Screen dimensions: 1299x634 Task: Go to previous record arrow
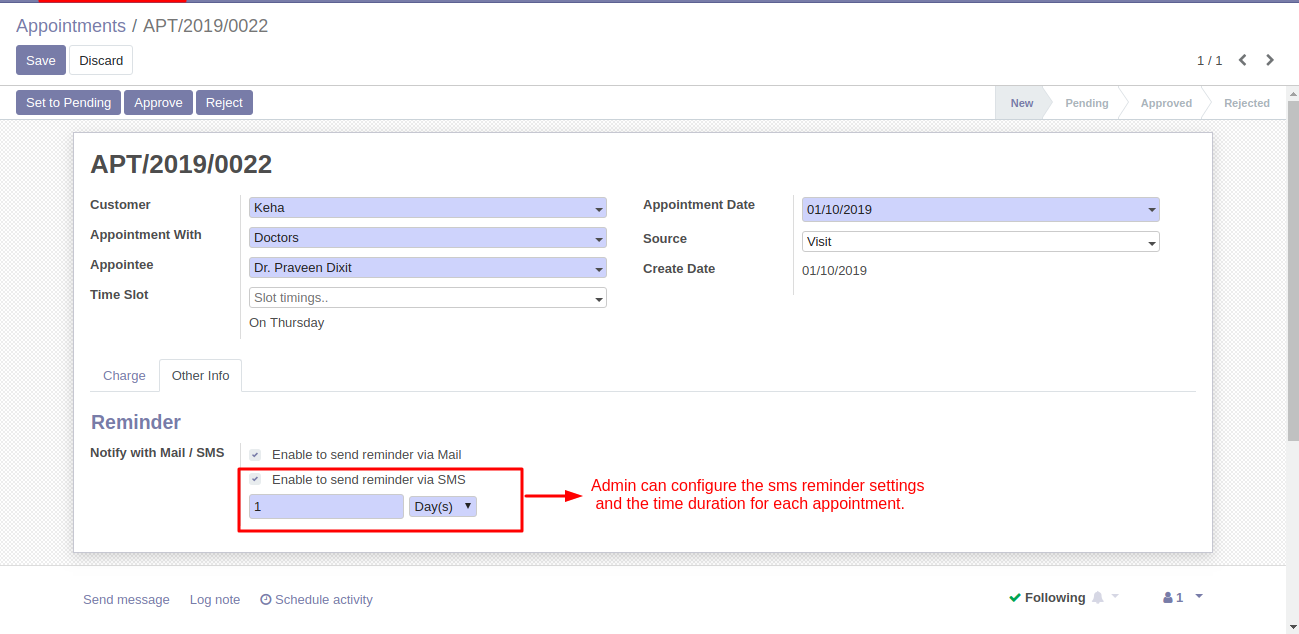coord(1242,60)
